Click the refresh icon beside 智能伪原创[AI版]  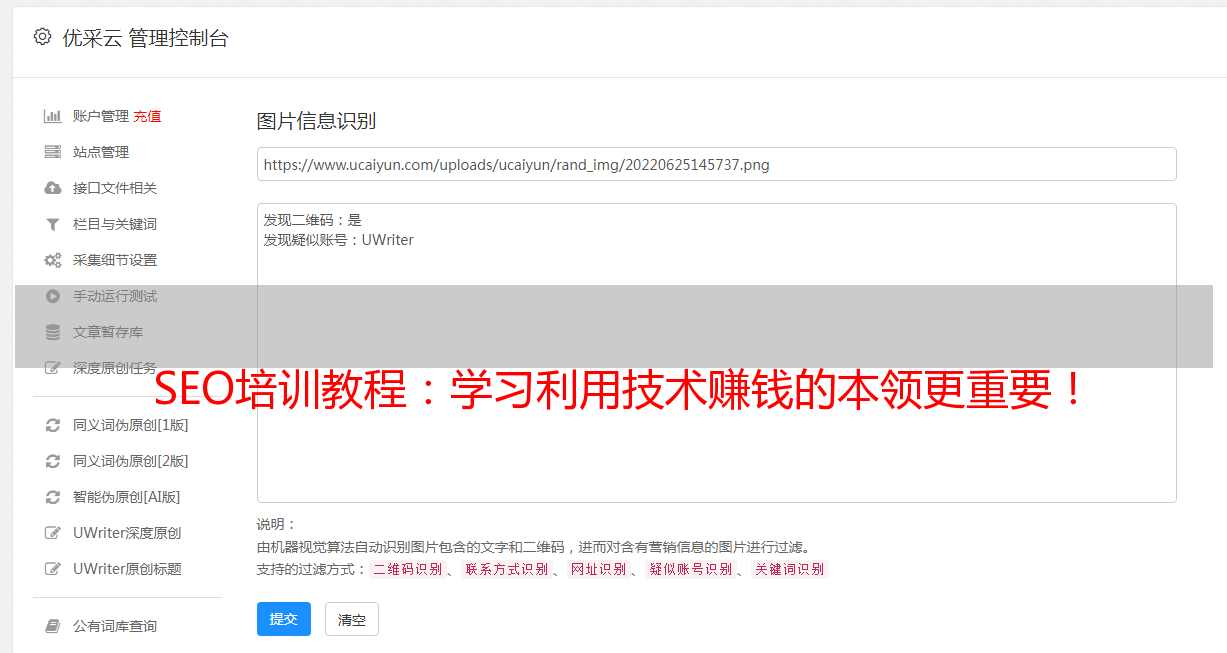(x=53, y=497)
